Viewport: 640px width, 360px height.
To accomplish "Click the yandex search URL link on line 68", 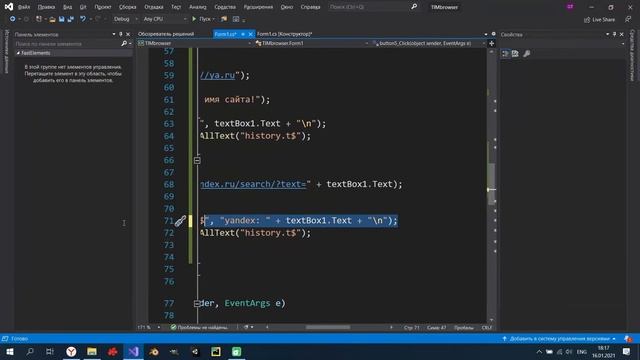I will 253,184.
